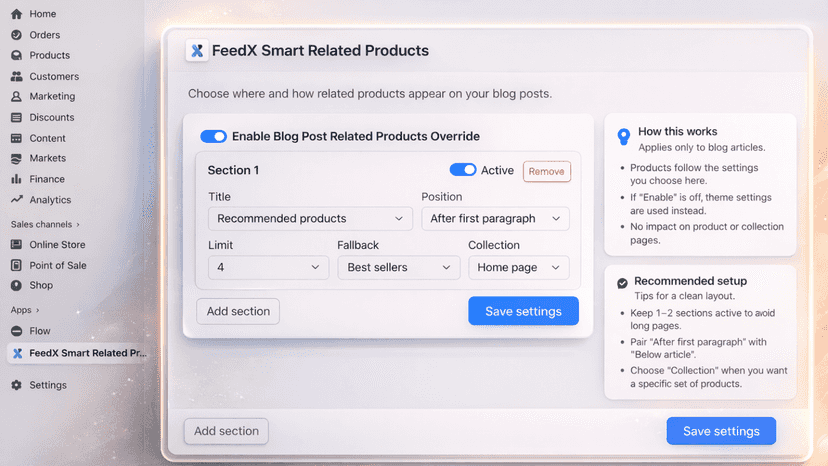Select Customers in the sidebar
The height and width of the screenshot is (466, 828).
[54, 76]
